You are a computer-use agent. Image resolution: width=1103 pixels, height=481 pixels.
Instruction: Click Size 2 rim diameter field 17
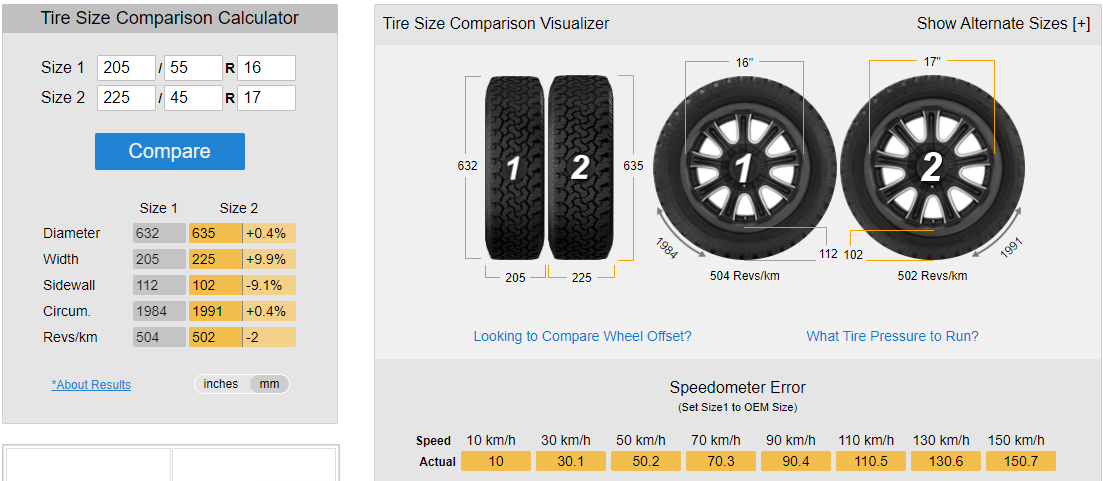(266, 98)
